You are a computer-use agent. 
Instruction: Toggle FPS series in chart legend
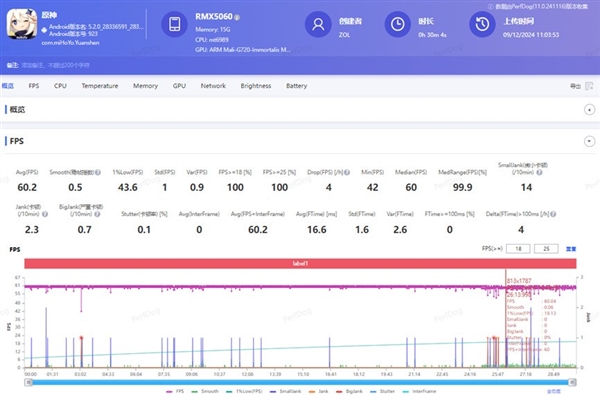(x=175, y=391)
